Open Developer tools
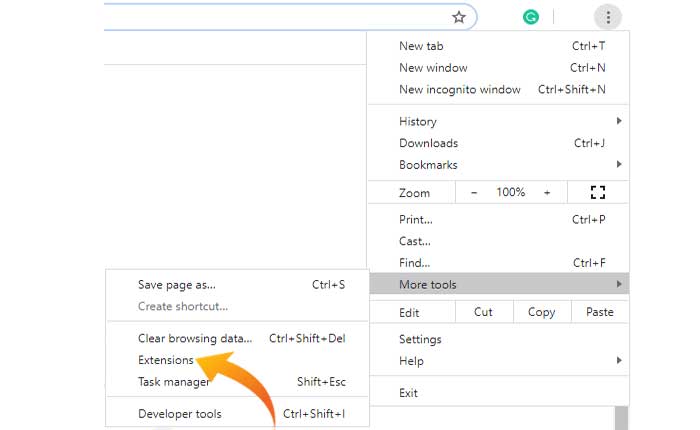Image resolution: width=700 pixels, height=430 pixels. click(180, 414)
